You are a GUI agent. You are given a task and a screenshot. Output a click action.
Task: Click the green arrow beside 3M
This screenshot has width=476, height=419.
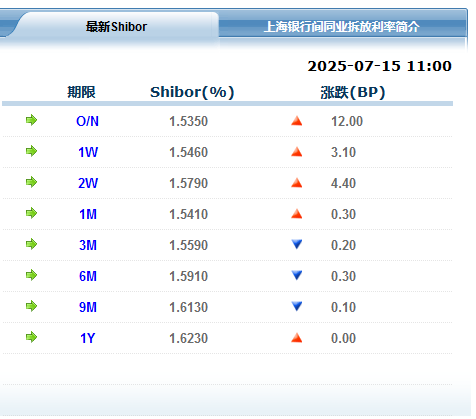(x=31, y=244)
